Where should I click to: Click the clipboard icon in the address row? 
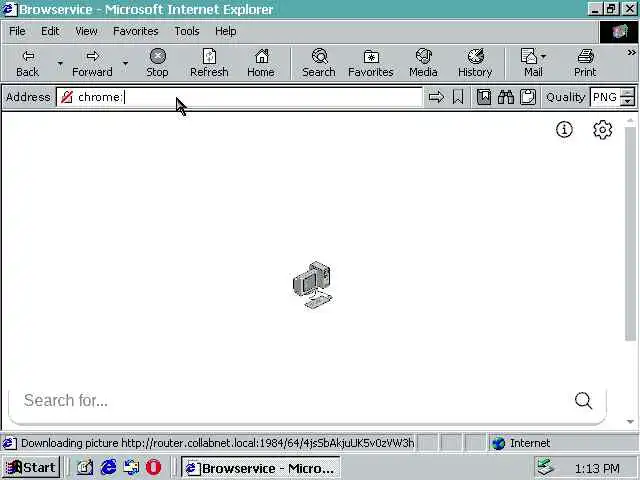(x=528, y=97)
